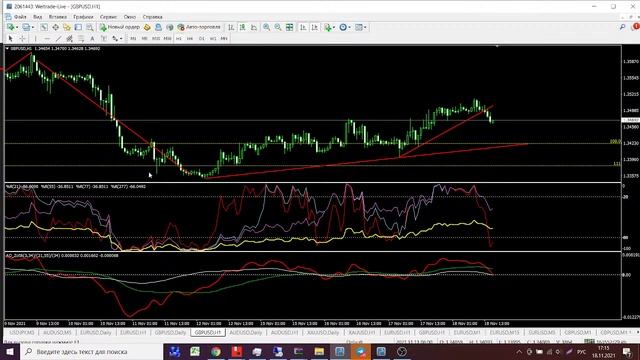Expand the New Chart dropdown arrow
Viewport: 640px width, 360px height.
click(17, 27)
